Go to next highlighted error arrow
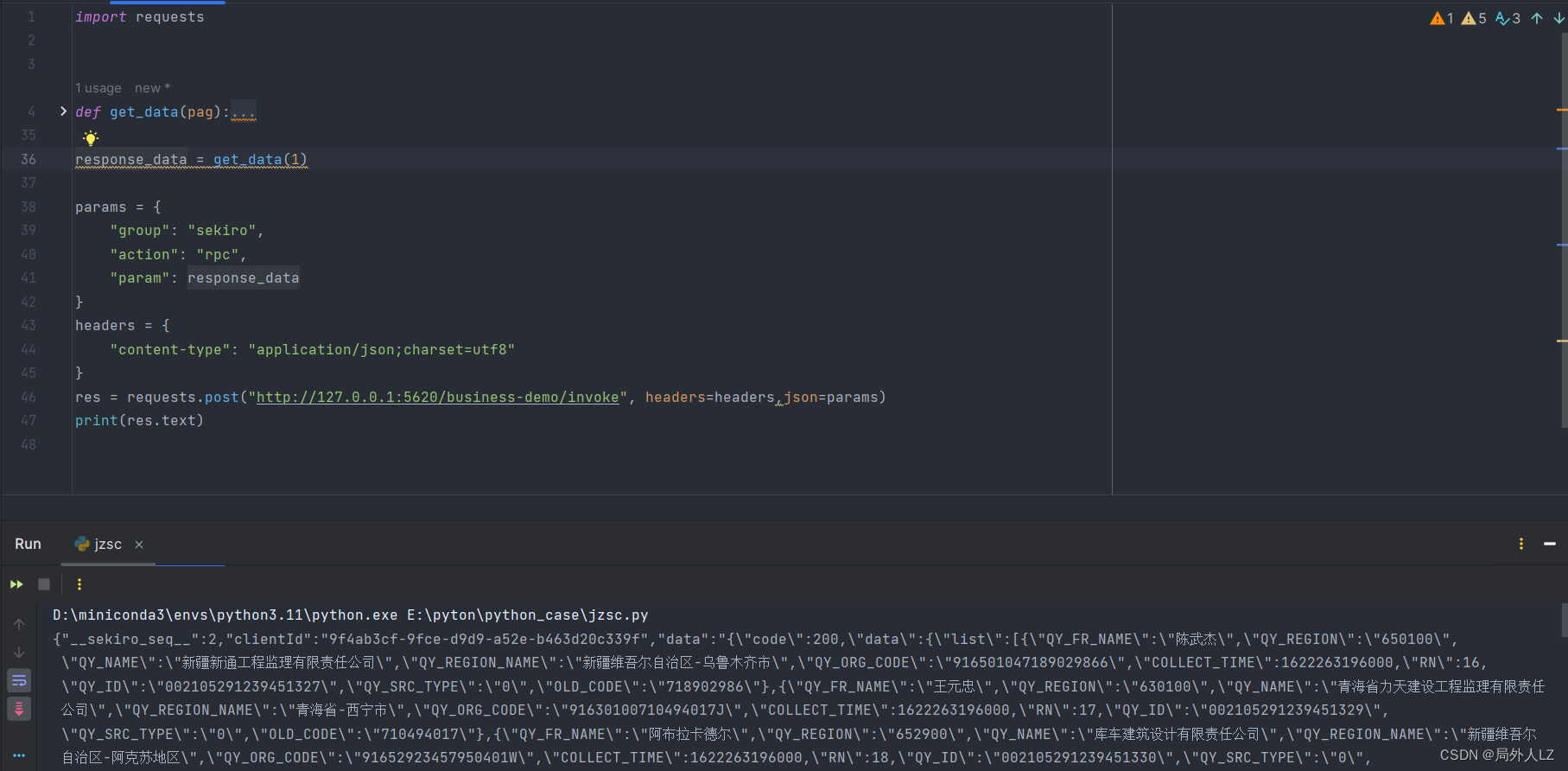This screenshot has height=771, width=1568. coord(1558,18)
